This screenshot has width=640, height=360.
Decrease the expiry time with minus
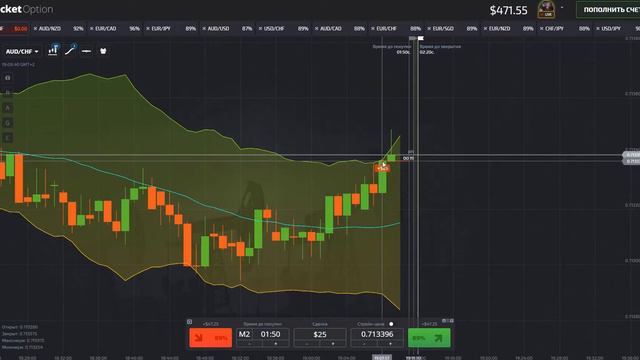point(249,344)
